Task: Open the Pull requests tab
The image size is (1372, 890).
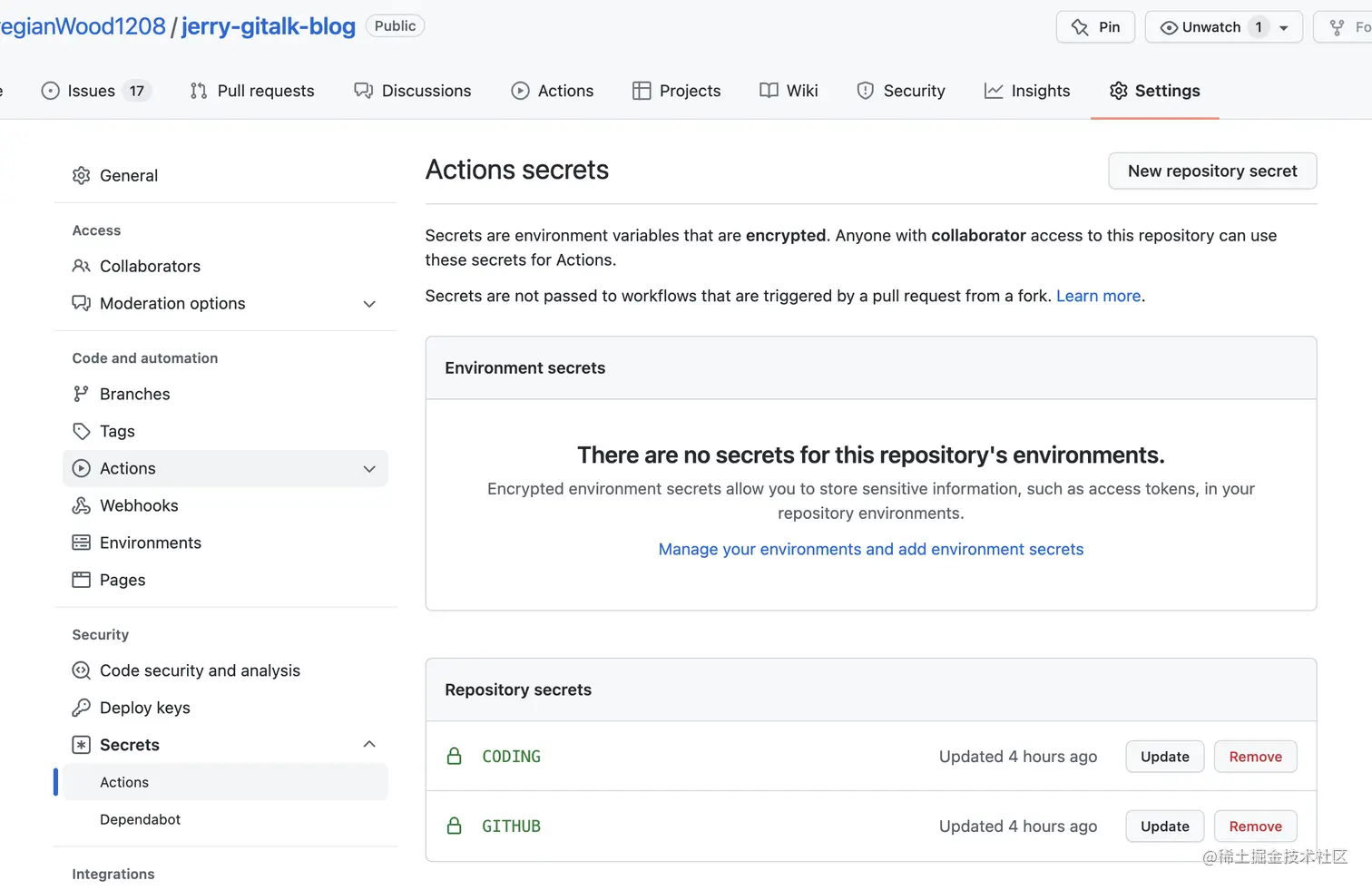Action: click(x=252, y=91)
